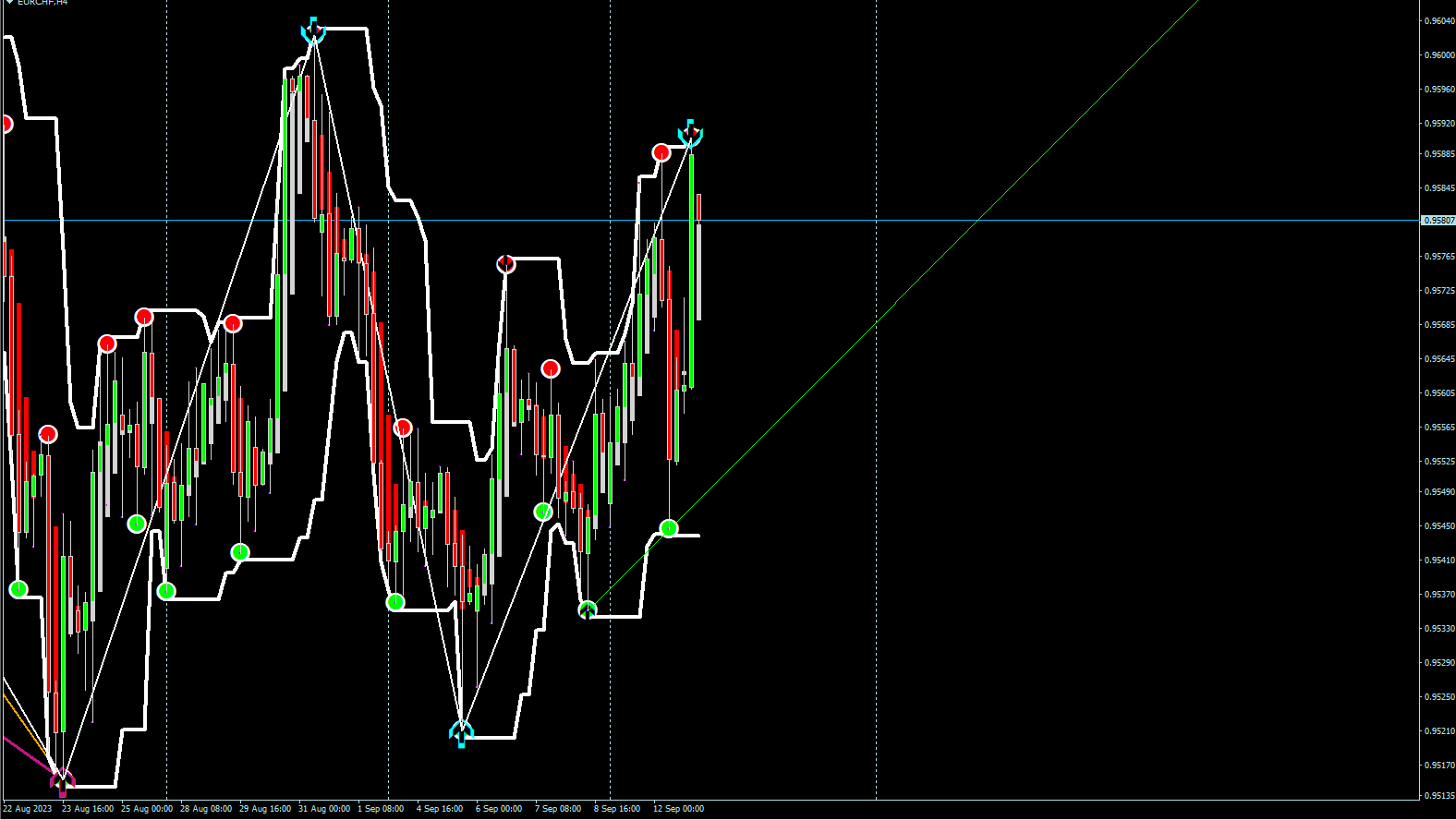Viewport: 1456px width, 820px height.
Task: Select the green dot at 0.95370 on 28 Aug
Action: pos(166,591)
